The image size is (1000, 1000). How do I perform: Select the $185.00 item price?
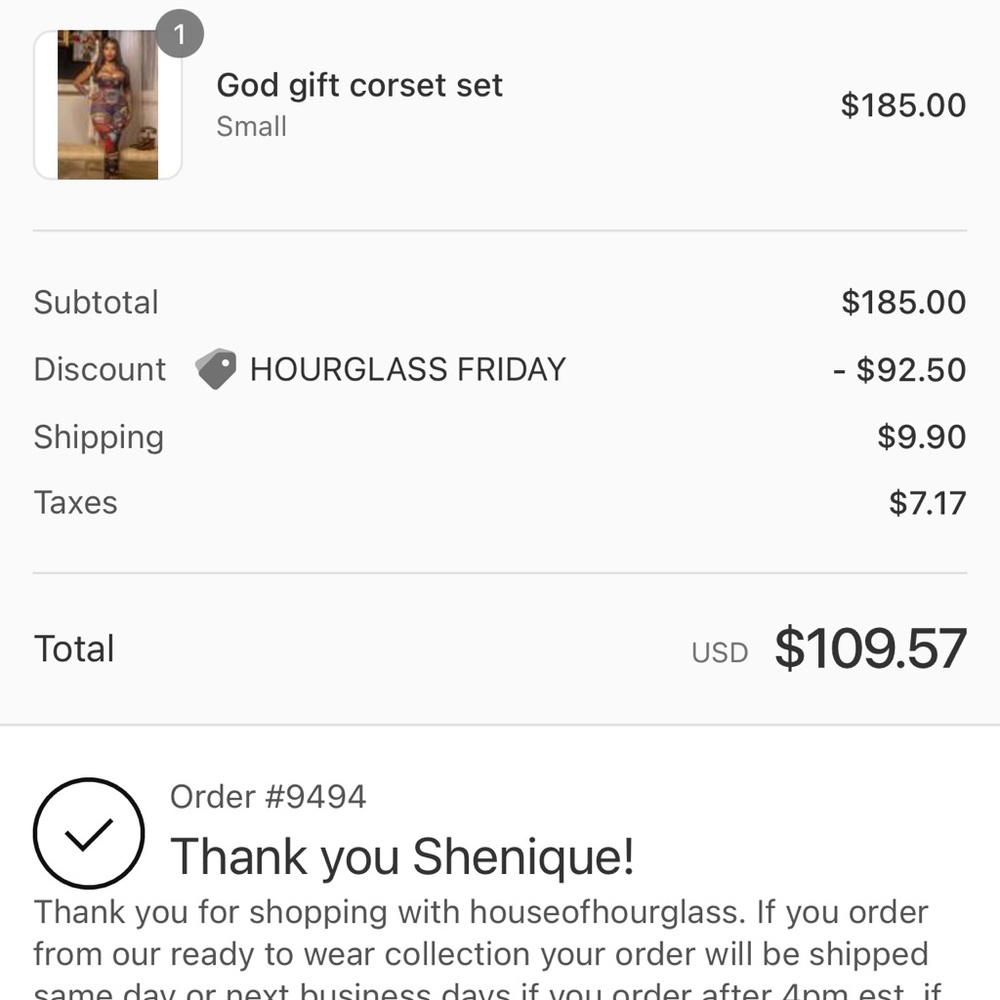tap(902, 104)
